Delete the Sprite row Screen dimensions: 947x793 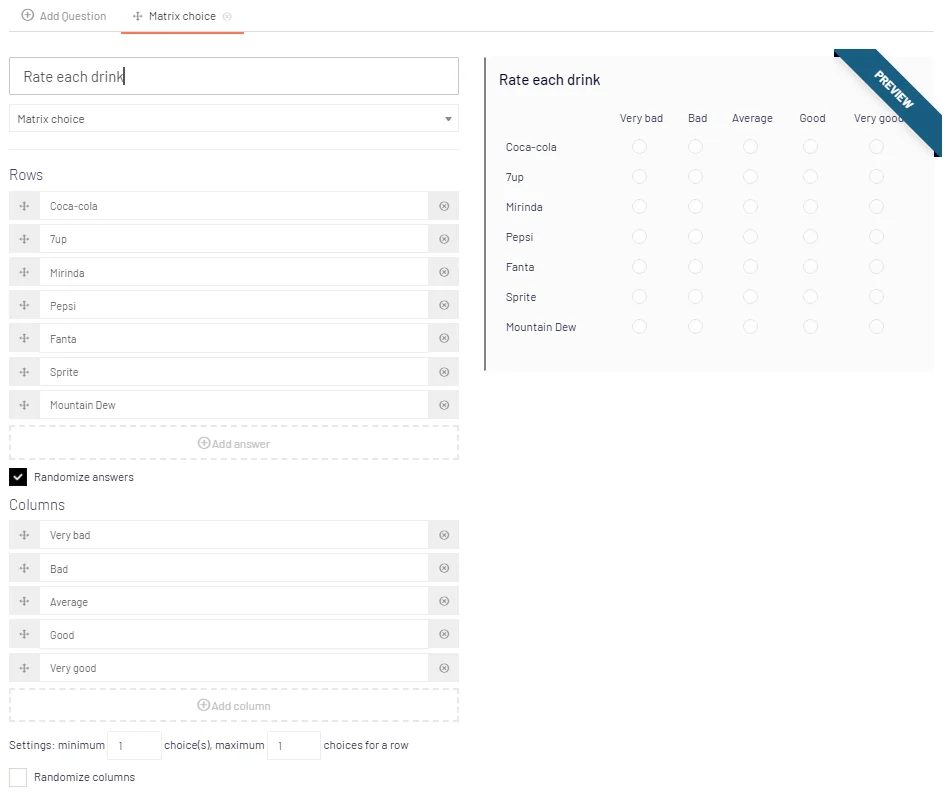(x=444, y=372)
